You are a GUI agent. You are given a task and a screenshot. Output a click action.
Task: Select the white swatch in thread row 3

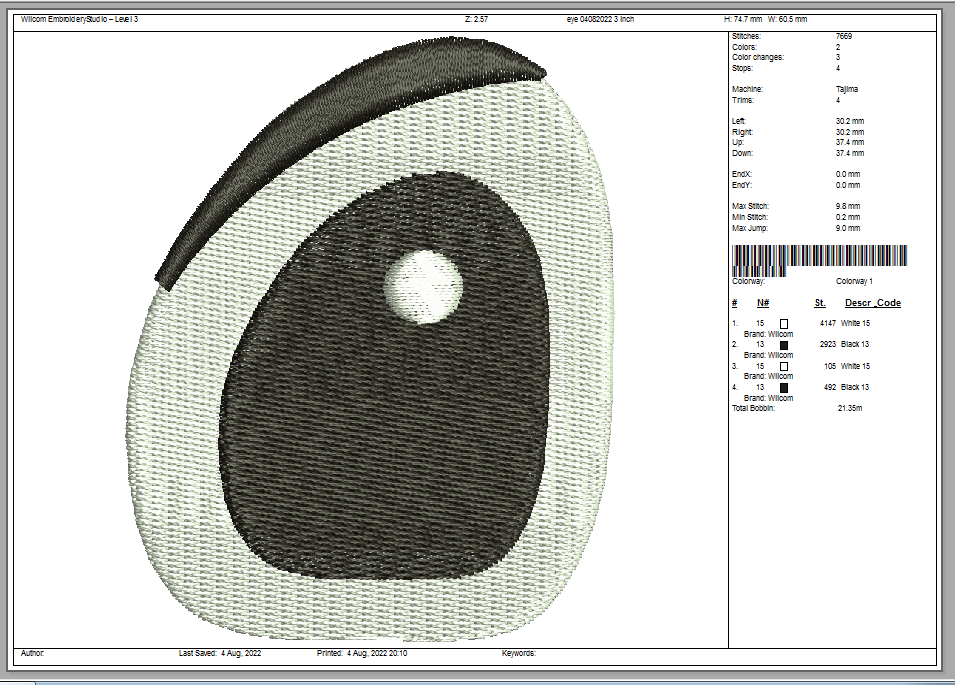784,366
